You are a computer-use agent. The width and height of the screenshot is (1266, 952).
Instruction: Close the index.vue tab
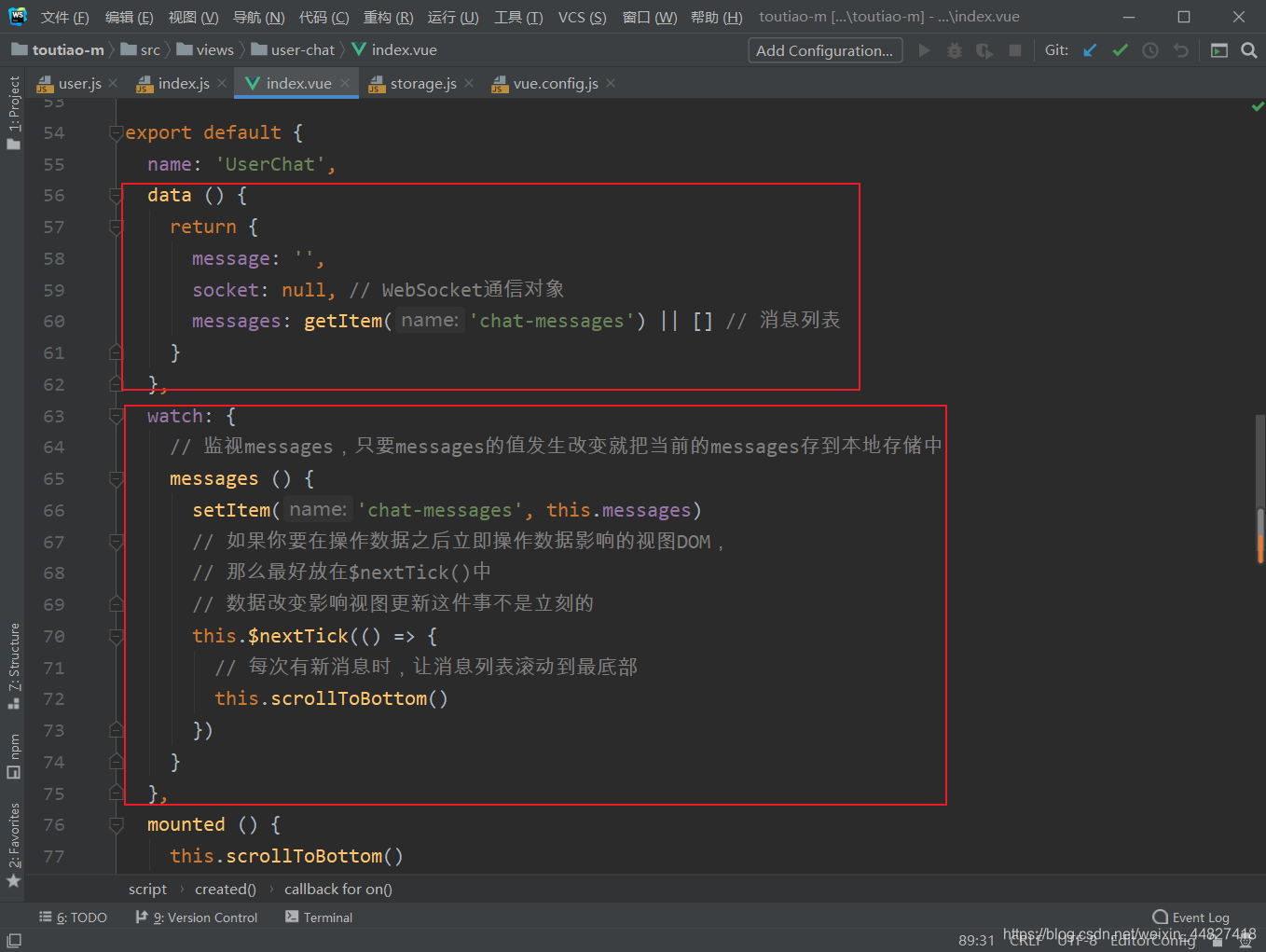pyautogui.click(x=345, y=83)
